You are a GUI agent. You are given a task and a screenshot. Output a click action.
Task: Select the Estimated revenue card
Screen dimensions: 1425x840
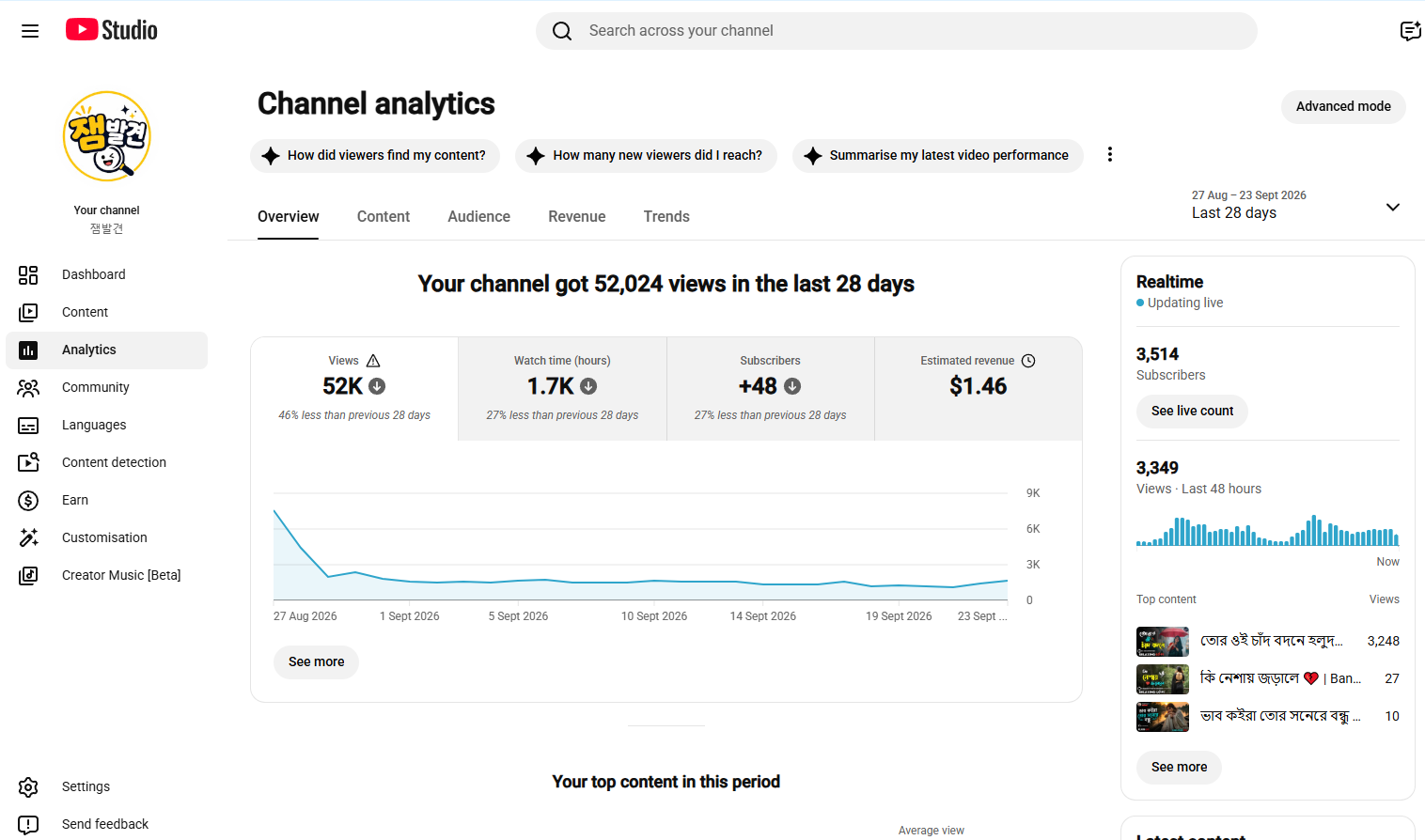979,389
